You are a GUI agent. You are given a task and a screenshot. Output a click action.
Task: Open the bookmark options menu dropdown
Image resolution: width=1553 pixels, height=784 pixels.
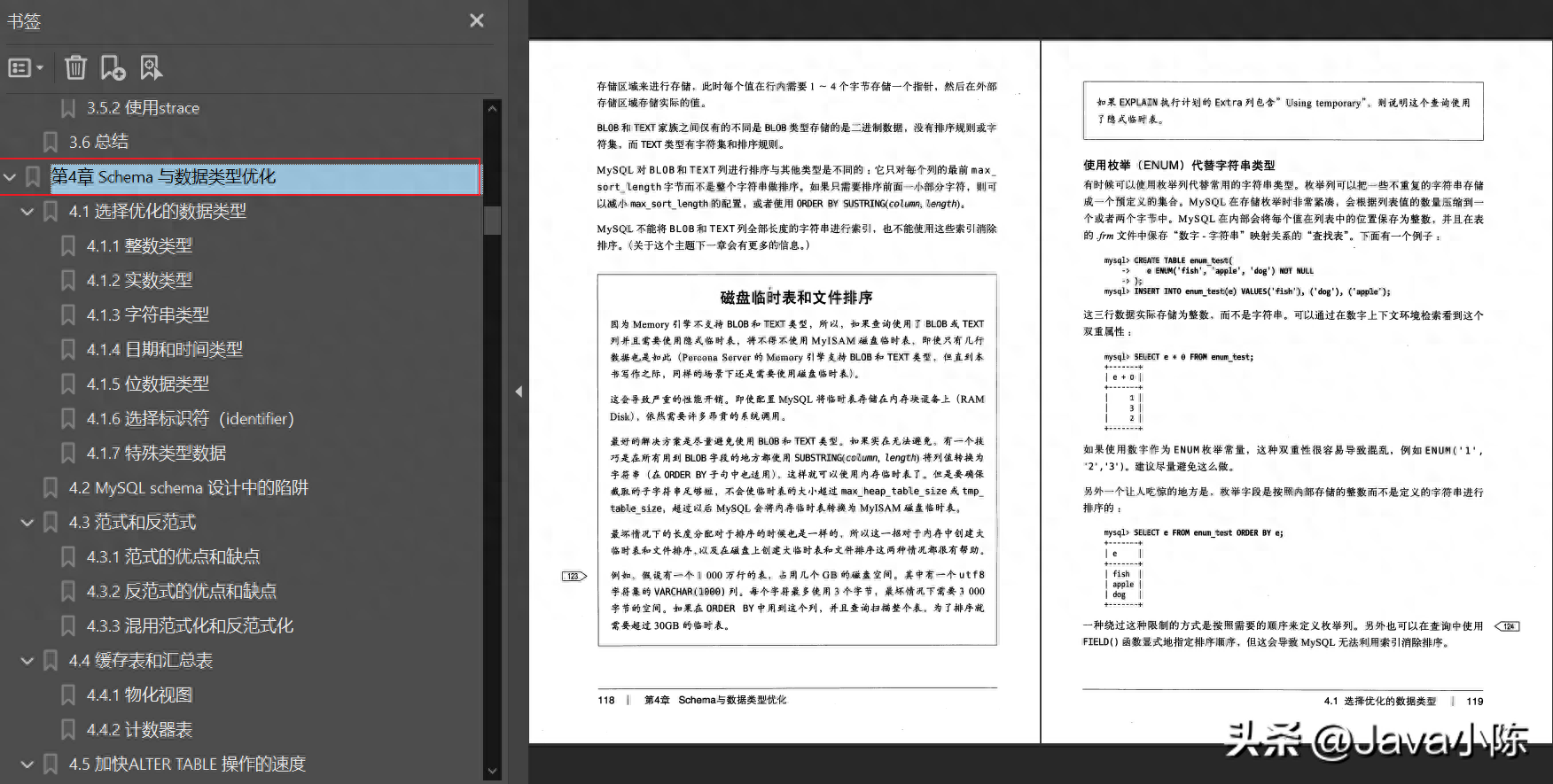coord(26,67)
